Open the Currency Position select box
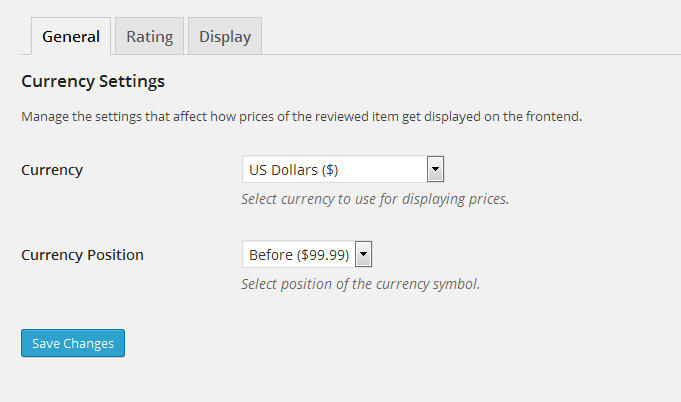 click(298, 254)
